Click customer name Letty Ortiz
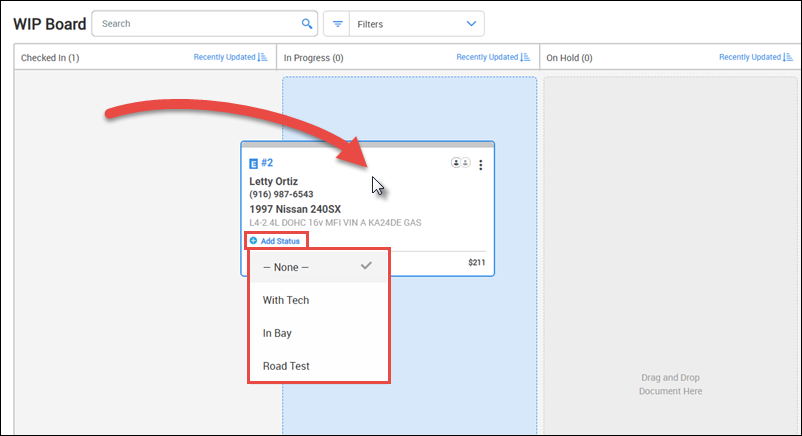Screen dimensions: 802x436 coord(273,181)
